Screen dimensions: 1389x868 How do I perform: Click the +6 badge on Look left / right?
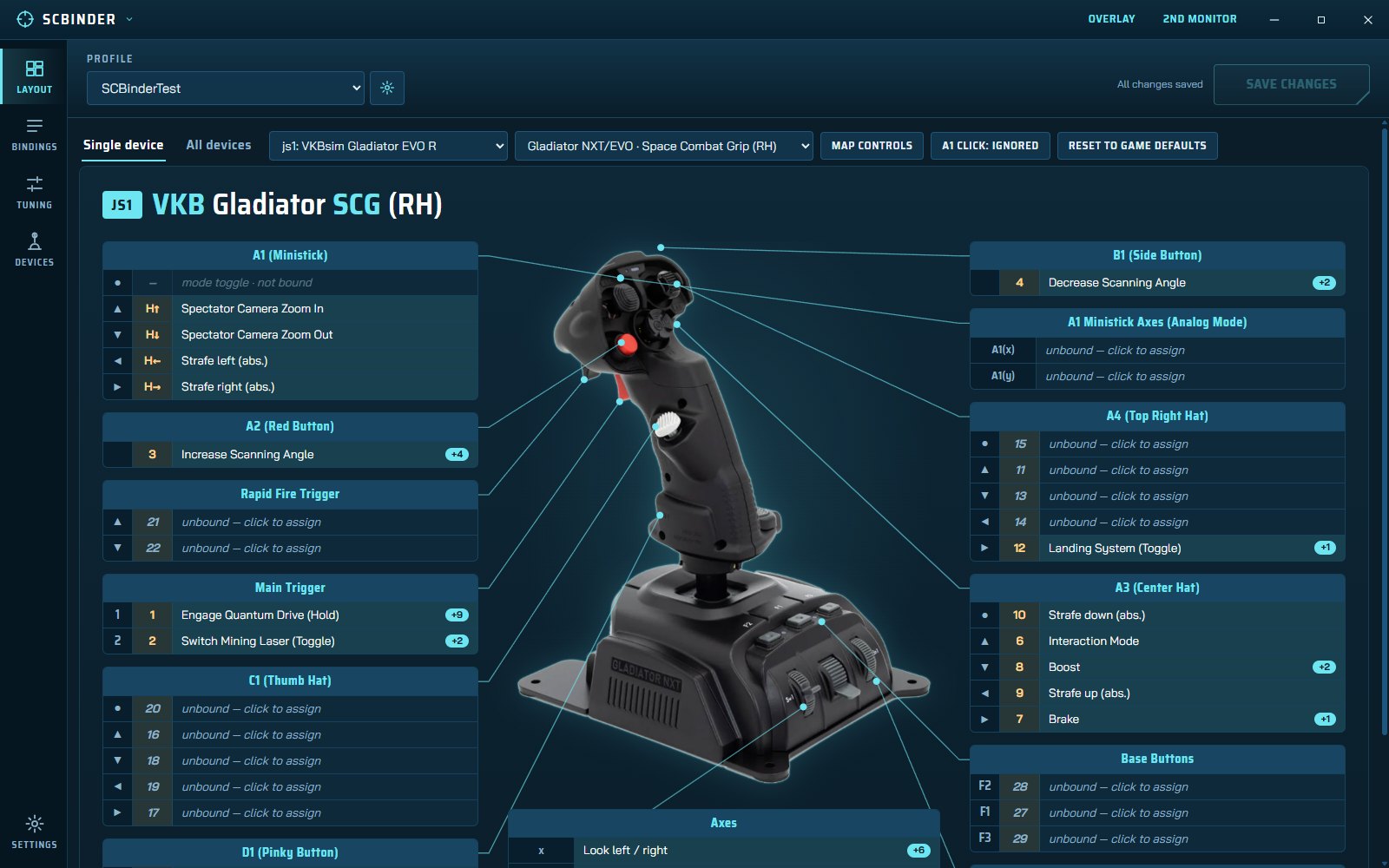coord(918,850)
